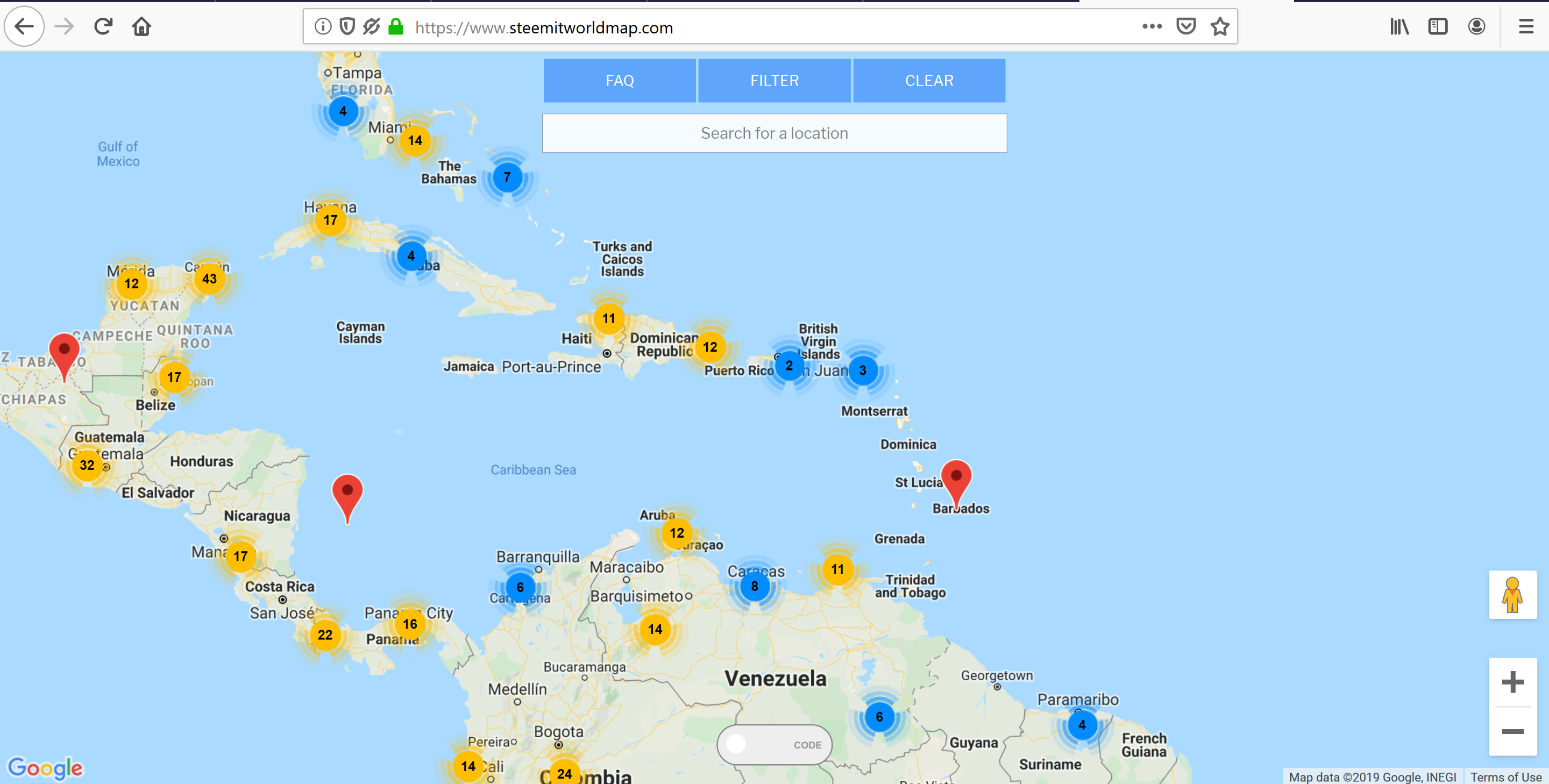Open the page actions three-dot menu
Viewport: 1549px width, 784px height.
coord(1152,26)
